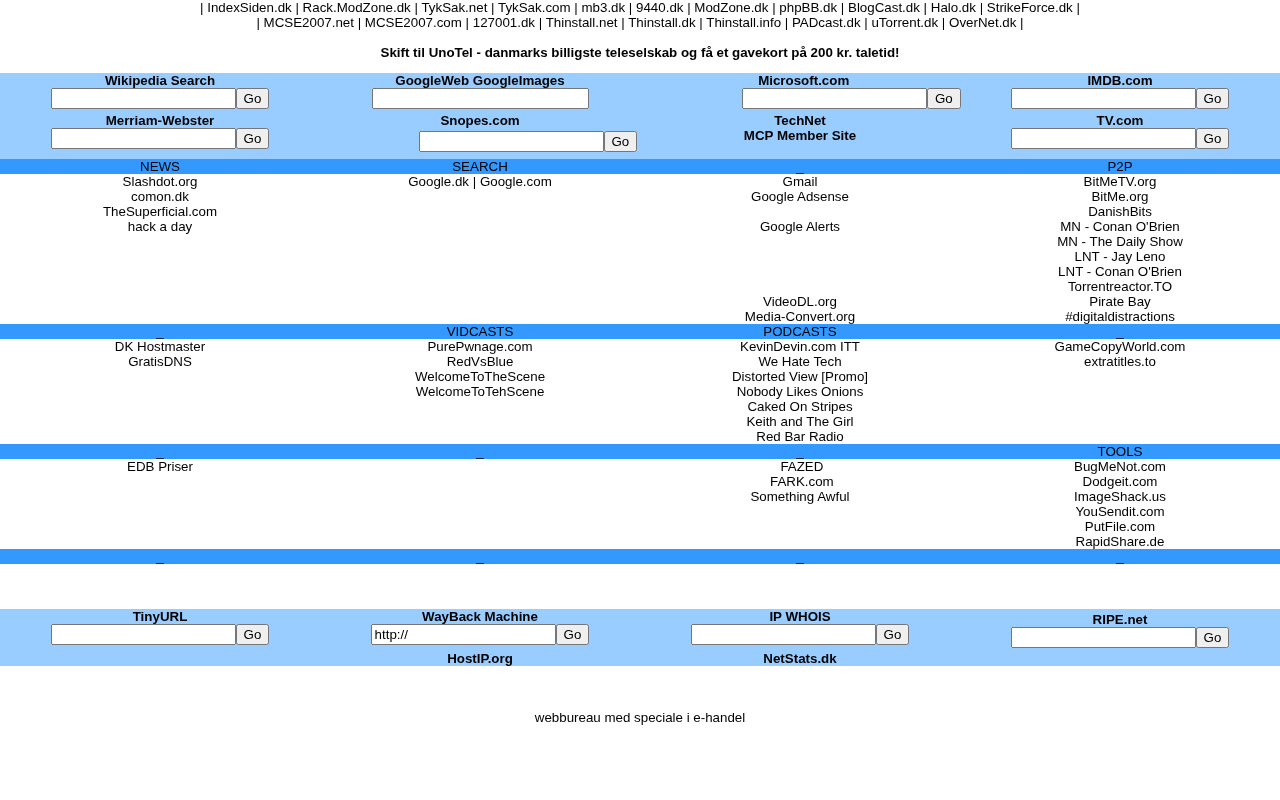Open Google.com under SEARCH
The height and width of the screenshot is (800, 1280).
pos(516,182)
